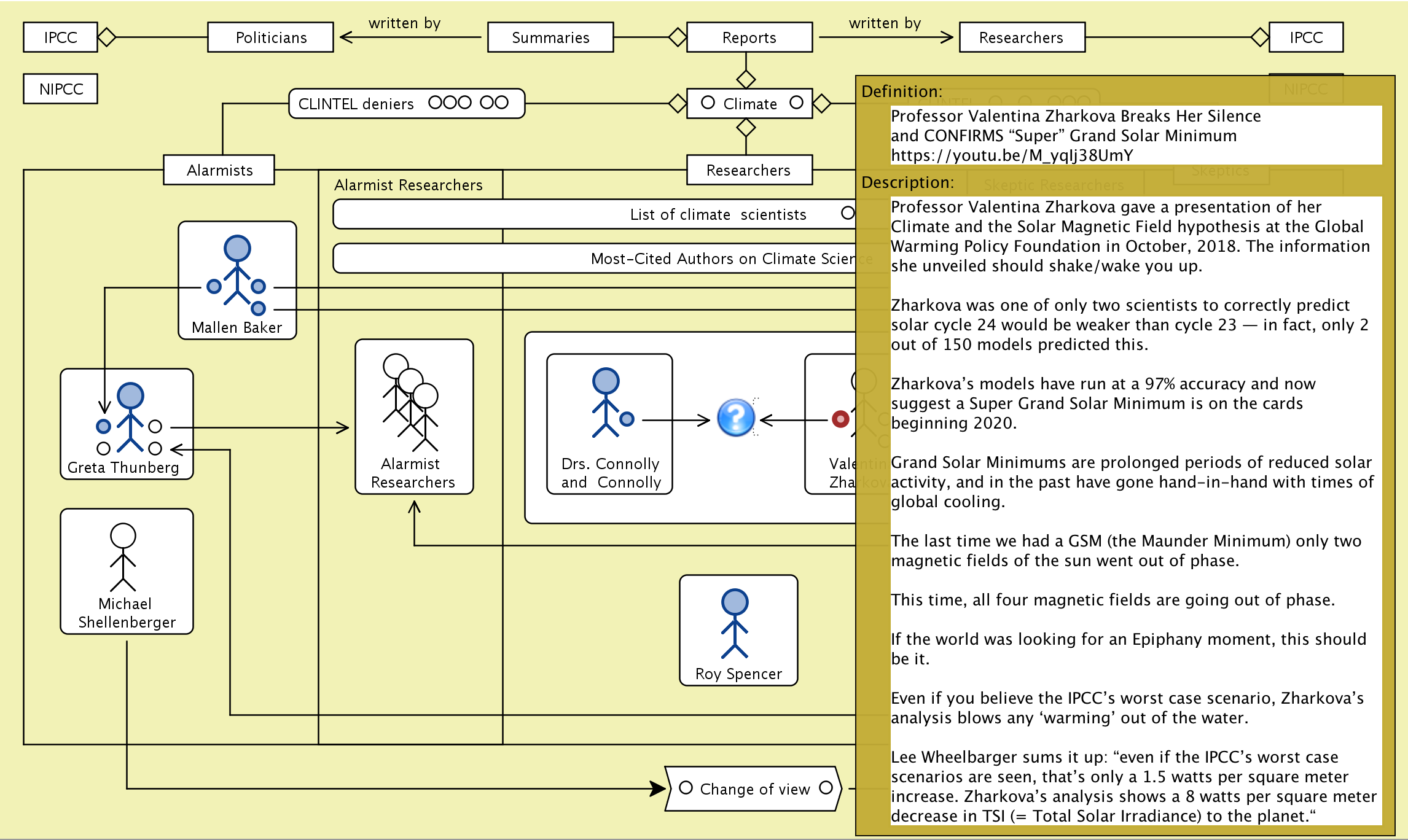1408x840 pixels.
Task: Click the Greta Thunberg person icon
Action: [x=130, y=417]
